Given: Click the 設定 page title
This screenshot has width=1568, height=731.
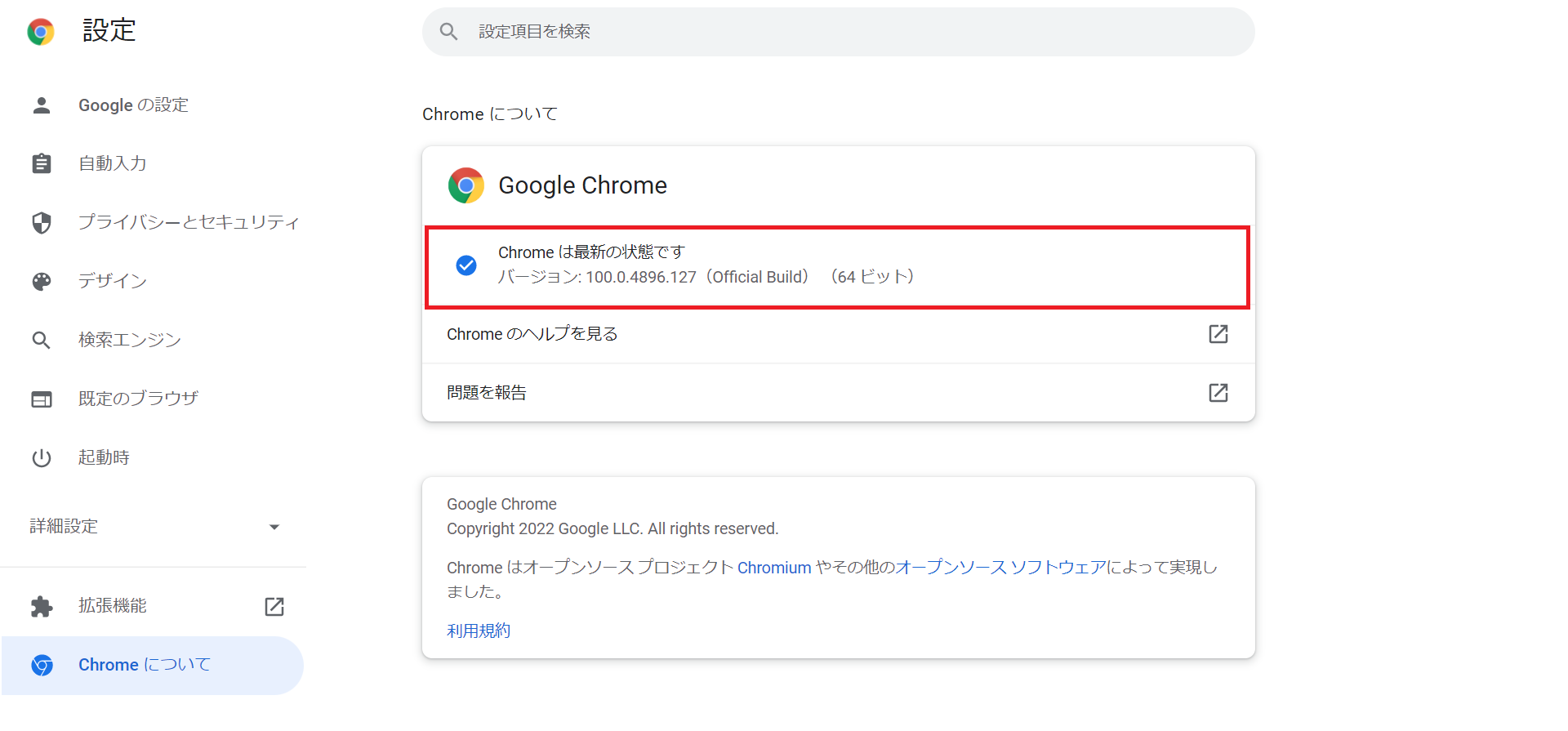Looking at the screenshot, I should (x=109, y=31).
